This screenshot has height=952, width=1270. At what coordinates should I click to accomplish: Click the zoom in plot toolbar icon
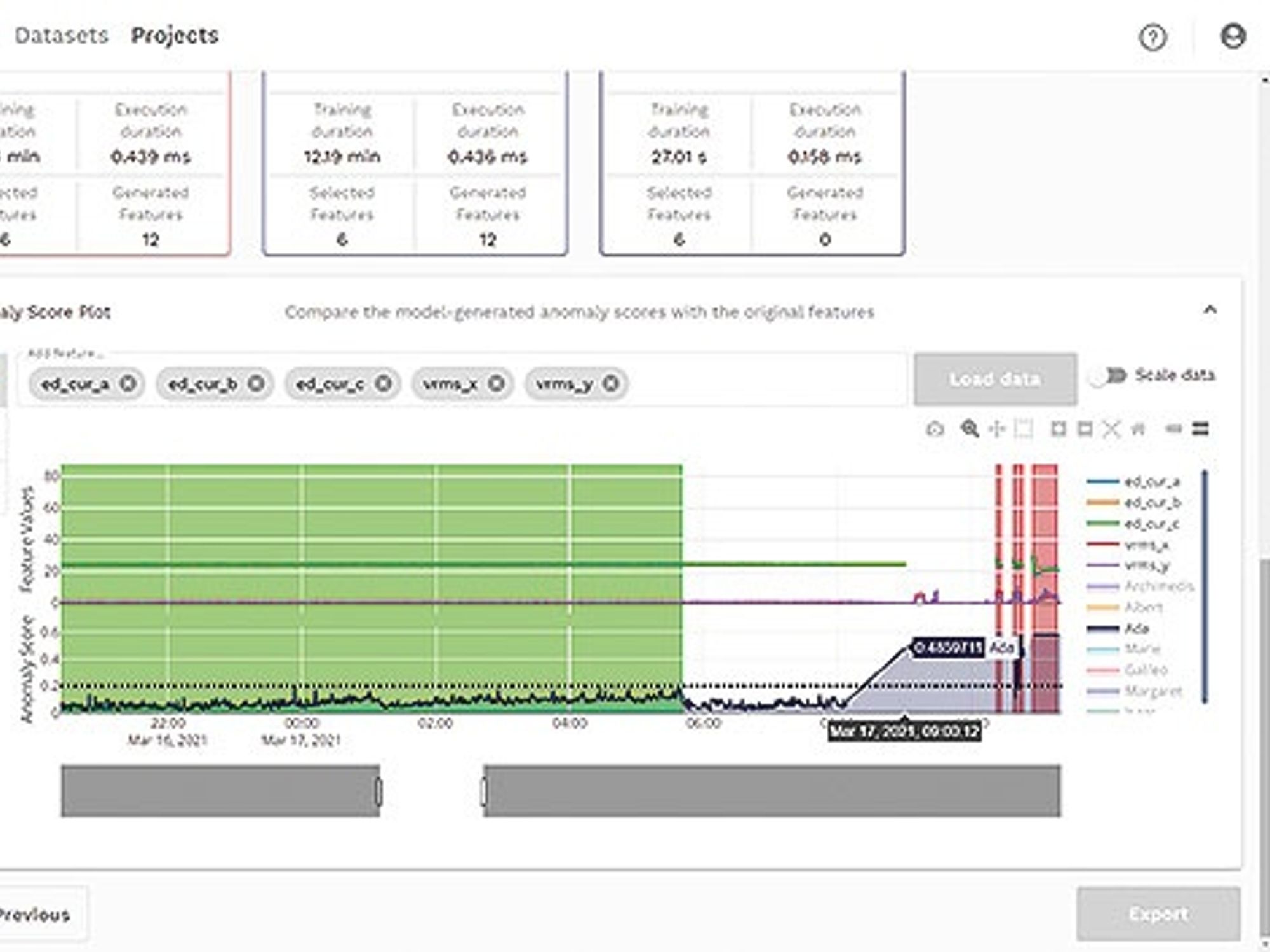point(1058,429)
